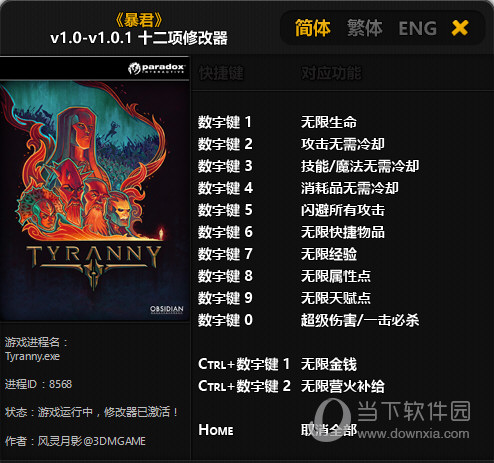Switch language to 繁体

coord(364,28)
